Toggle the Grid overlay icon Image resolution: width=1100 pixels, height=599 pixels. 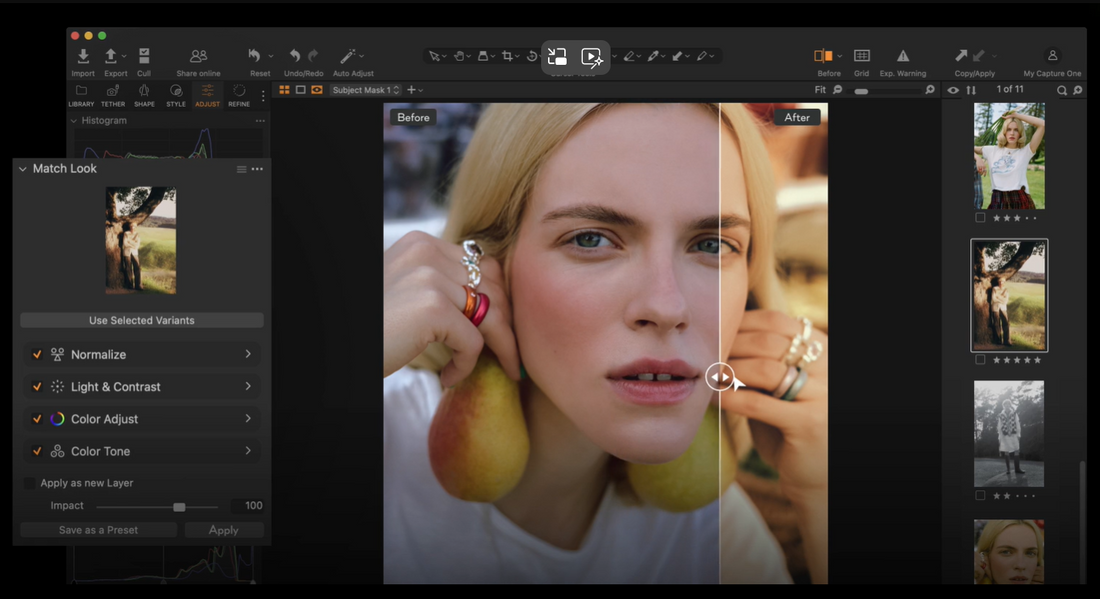coord(861,57)
